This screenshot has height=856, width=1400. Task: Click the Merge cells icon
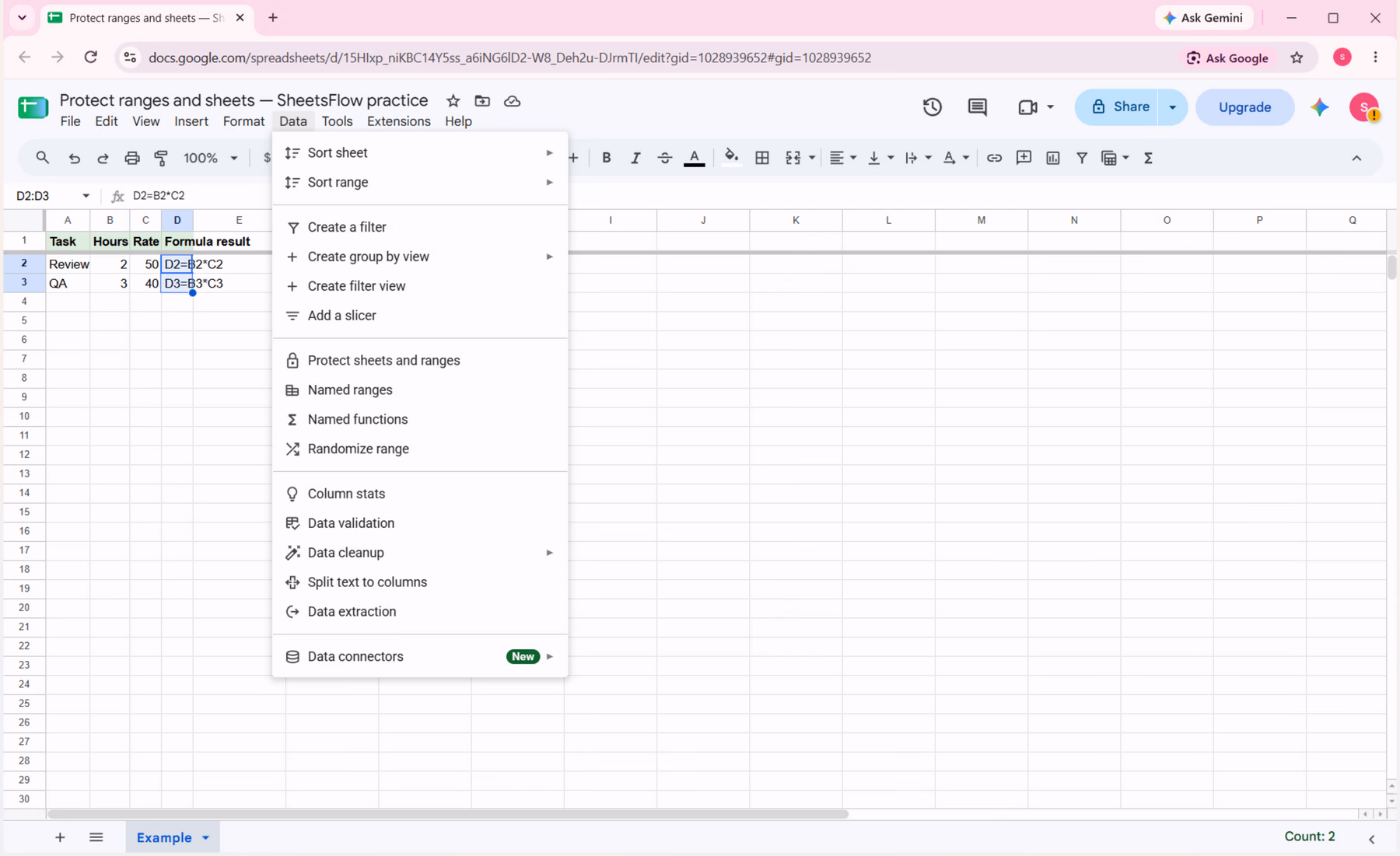coord(793,158)
